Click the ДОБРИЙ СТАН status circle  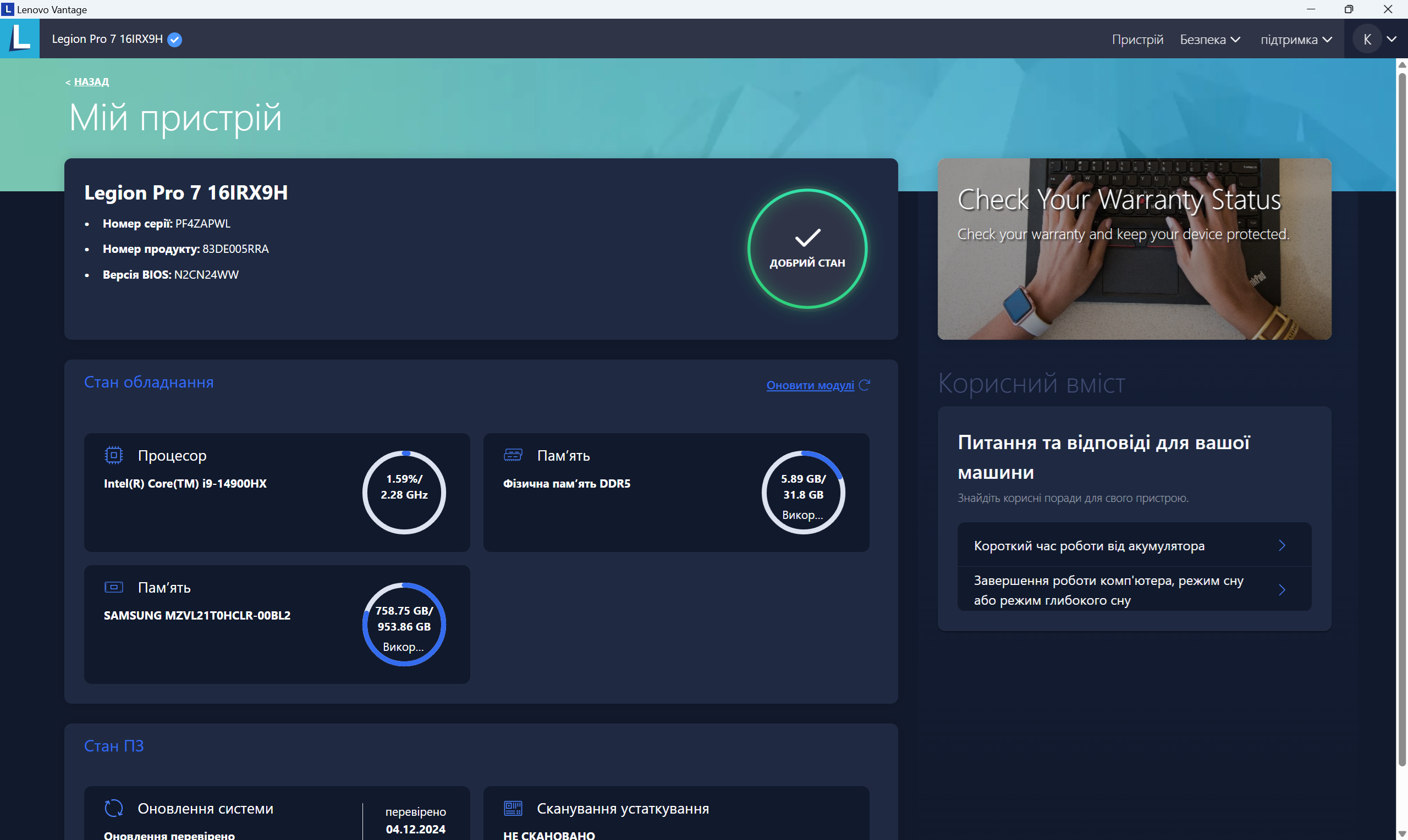807,249
